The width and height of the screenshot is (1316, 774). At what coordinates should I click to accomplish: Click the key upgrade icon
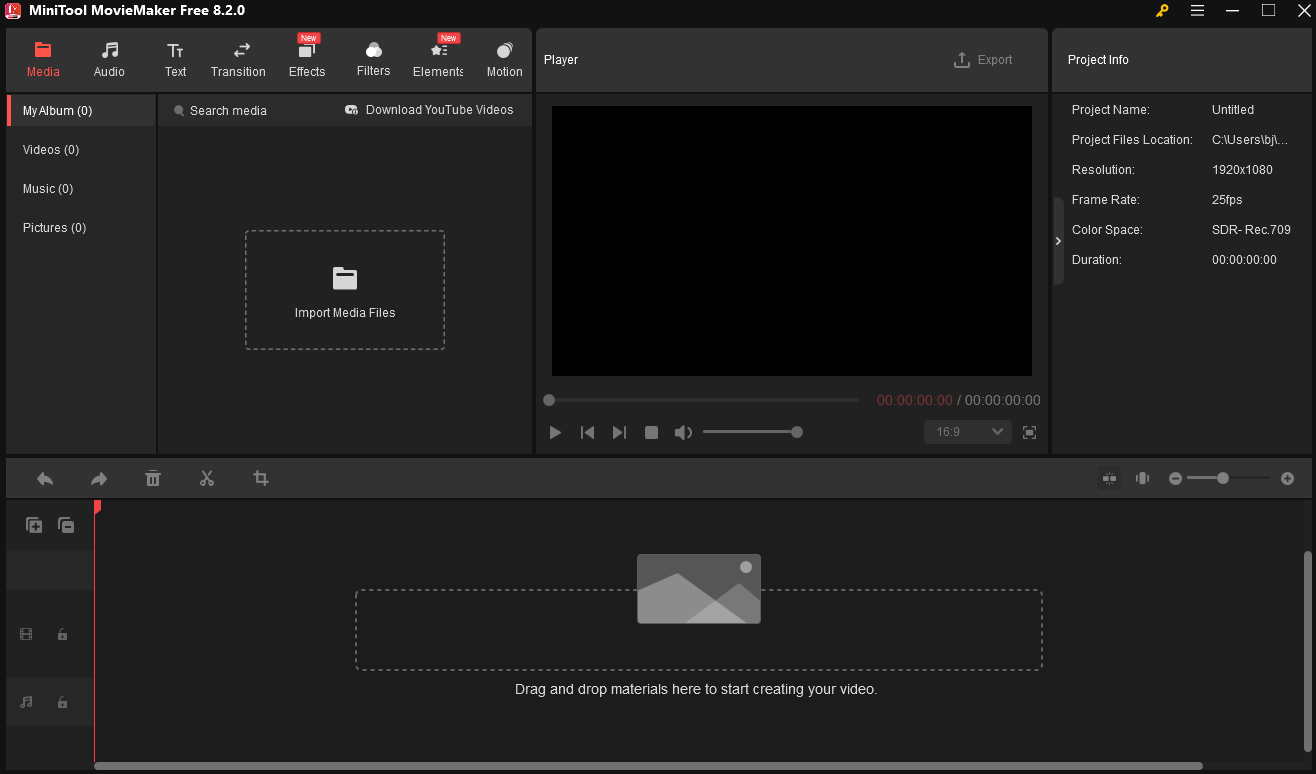point(1162,11)
